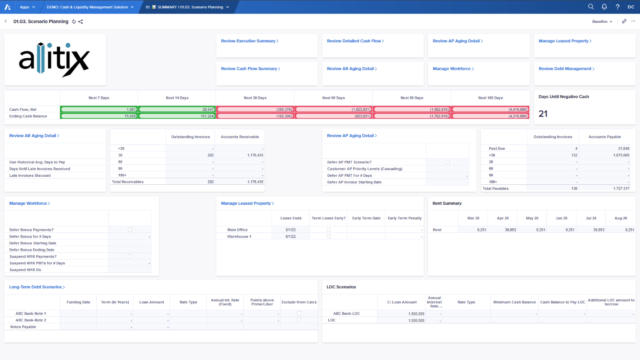The width and height of the screenshot is (640, 360).
Task: Toggle the Defer AP PMT Scenario checkbox
Action: click(447, 162)
